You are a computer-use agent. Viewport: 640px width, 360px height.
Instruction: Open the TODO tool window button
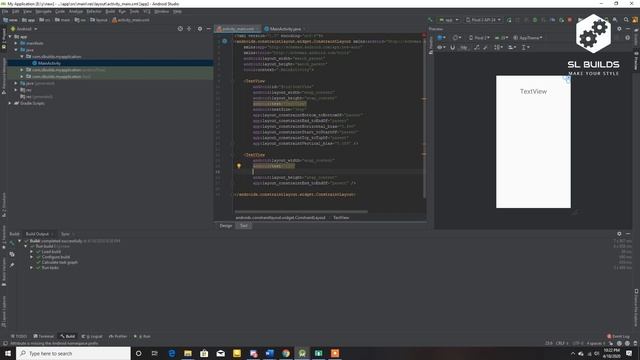pyautogui.click(x=19, y=336)
